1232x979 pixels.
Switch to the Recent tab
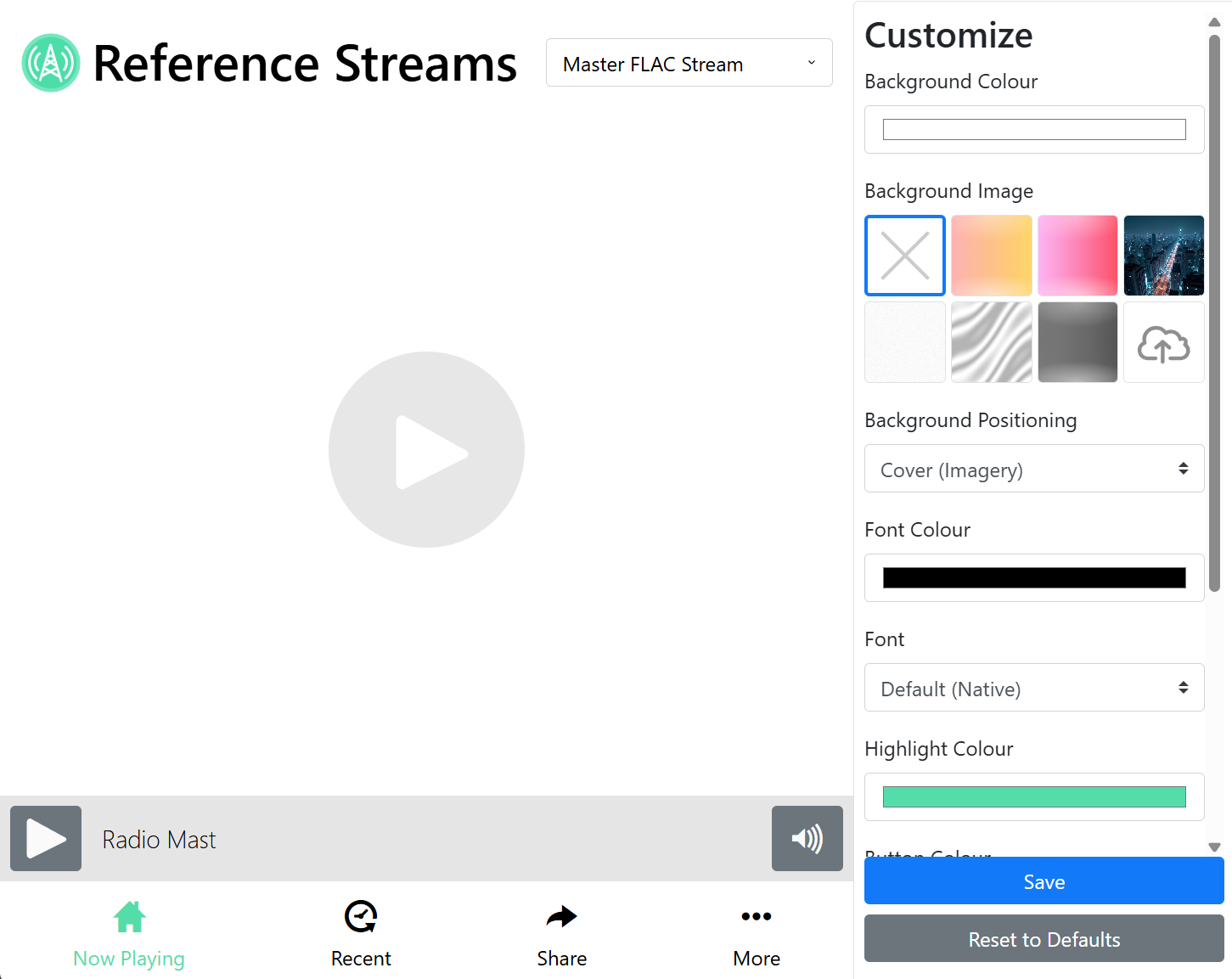(x=361, y=933)
